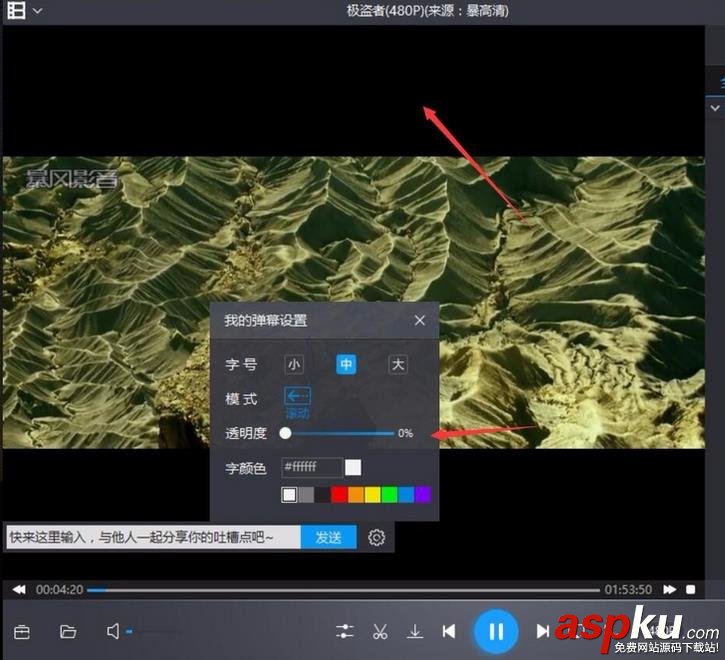725x660 pixels.
Task: Expand the dropdown chevron beside the main menu icon
Action: (x=38, y=11)
